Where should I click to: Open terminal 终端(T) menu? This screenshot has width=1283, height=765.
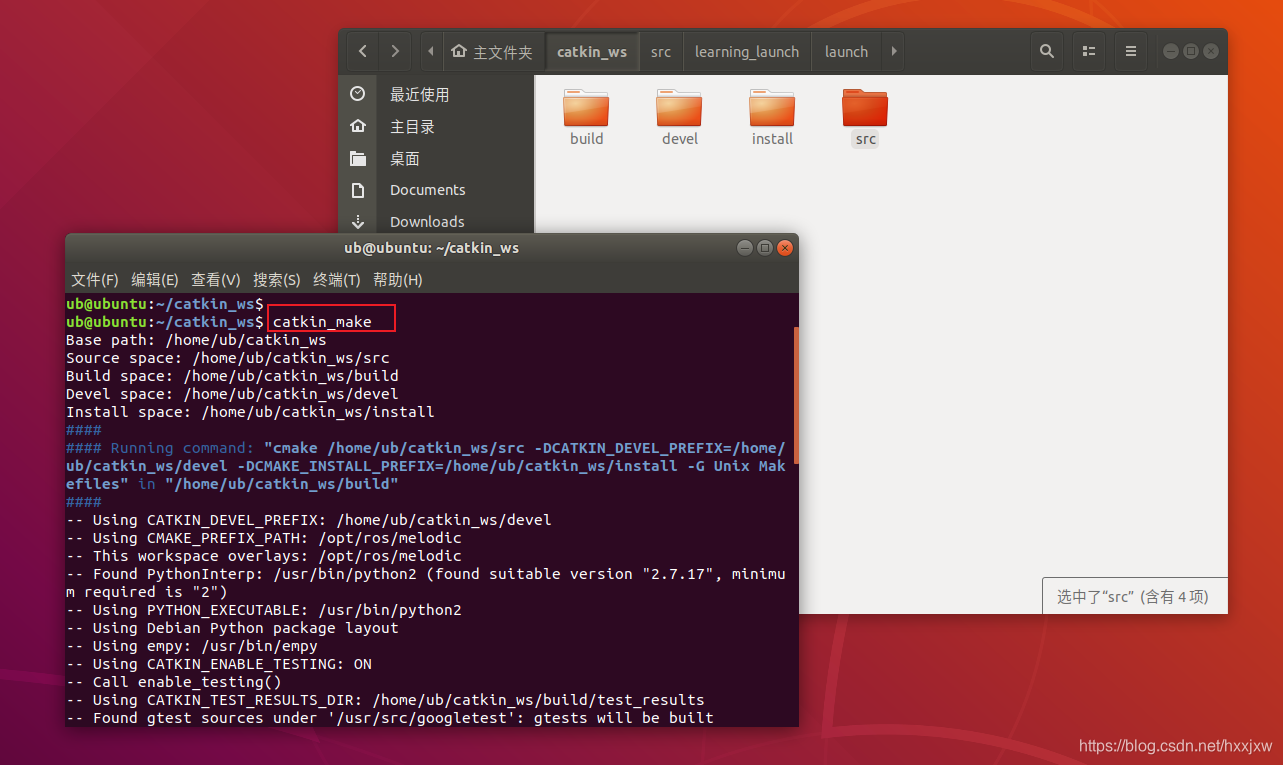click(x=337, y=279)
